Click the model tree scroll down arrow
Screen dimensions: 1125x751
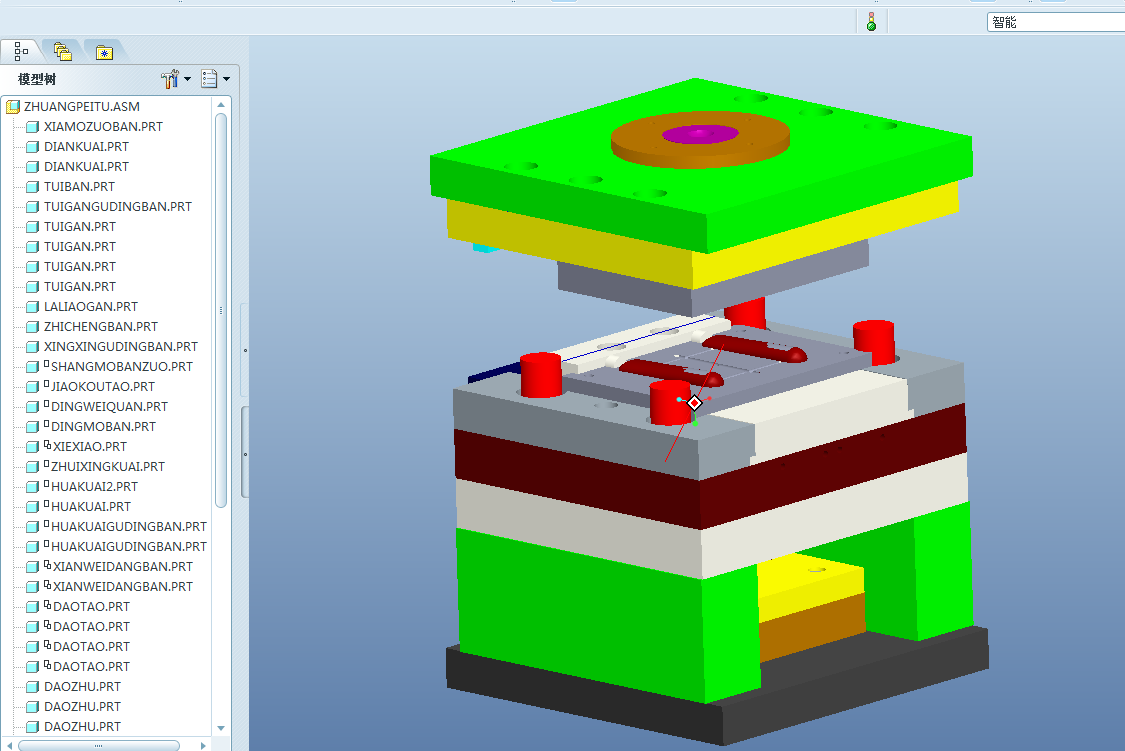click(221, 727)
